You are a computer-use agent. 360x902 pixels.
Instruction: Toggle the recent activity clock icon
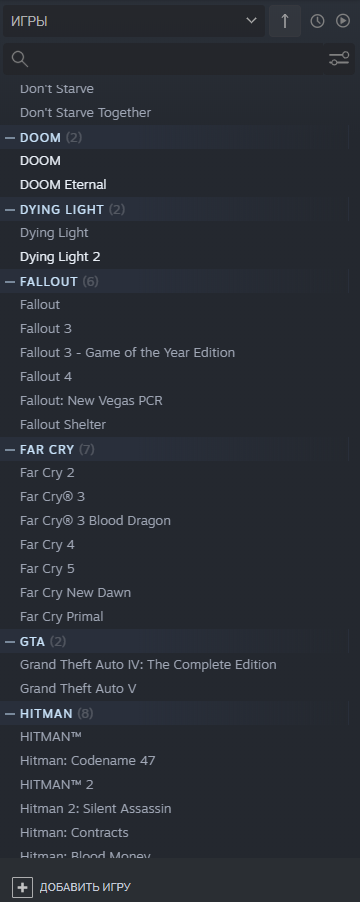(x=317, y=21)
